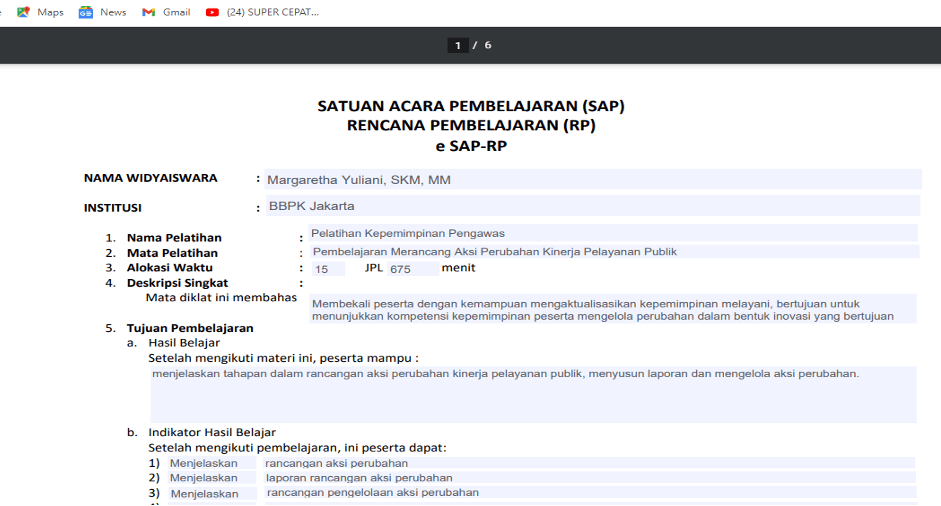
Task: Click the minutes field showing 675
Action: point(411,269)
